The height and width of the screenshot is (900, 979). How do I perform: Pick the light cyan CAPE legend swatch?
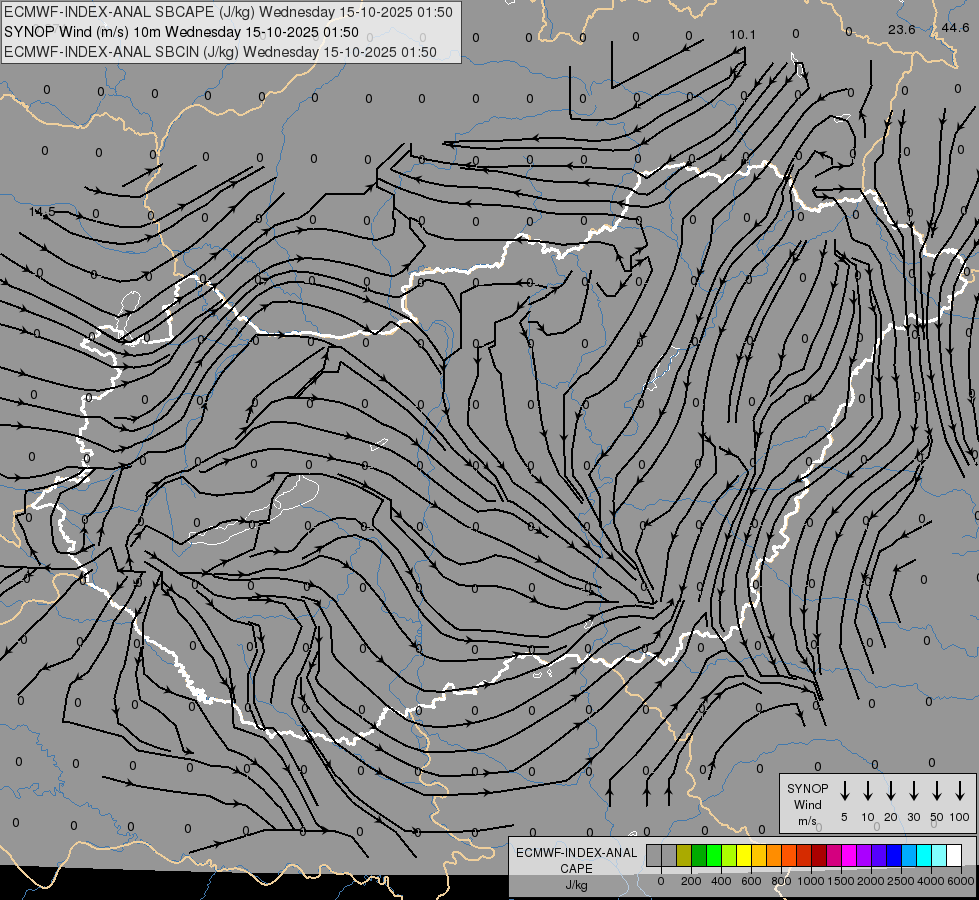939,856
